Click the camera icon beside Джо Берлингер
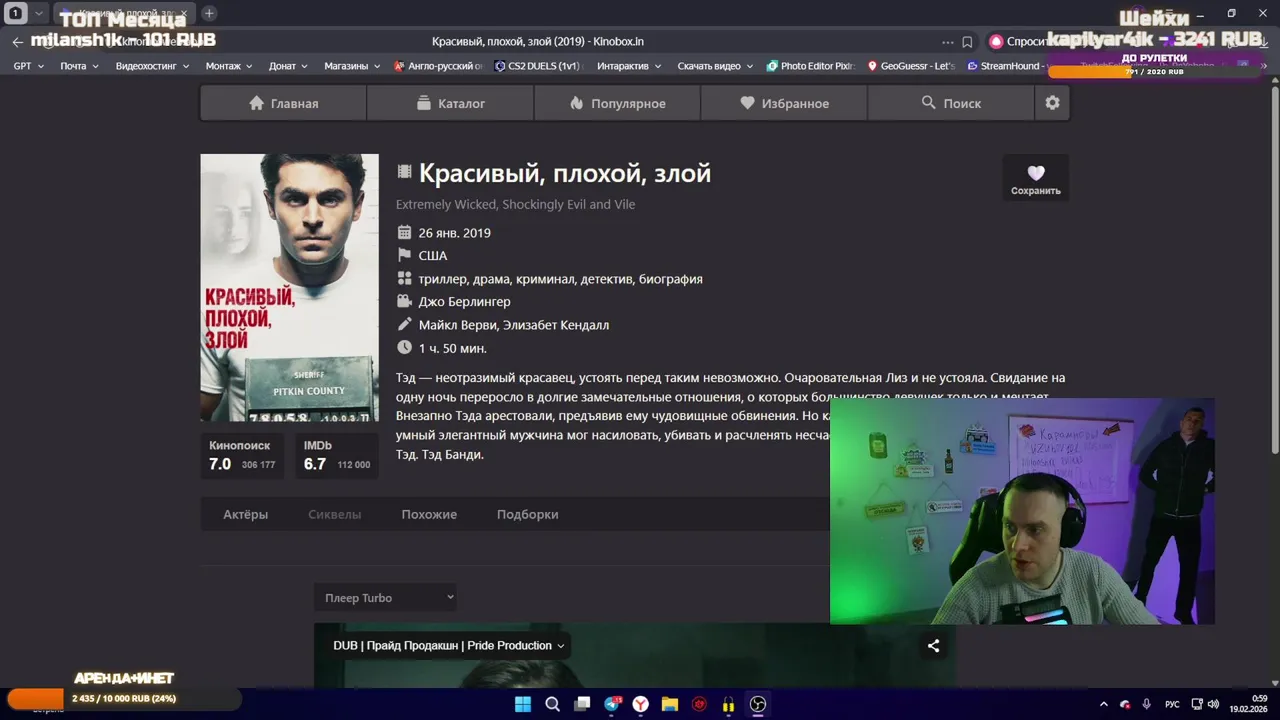This screenshot has width=1280, height=720. 404,301
